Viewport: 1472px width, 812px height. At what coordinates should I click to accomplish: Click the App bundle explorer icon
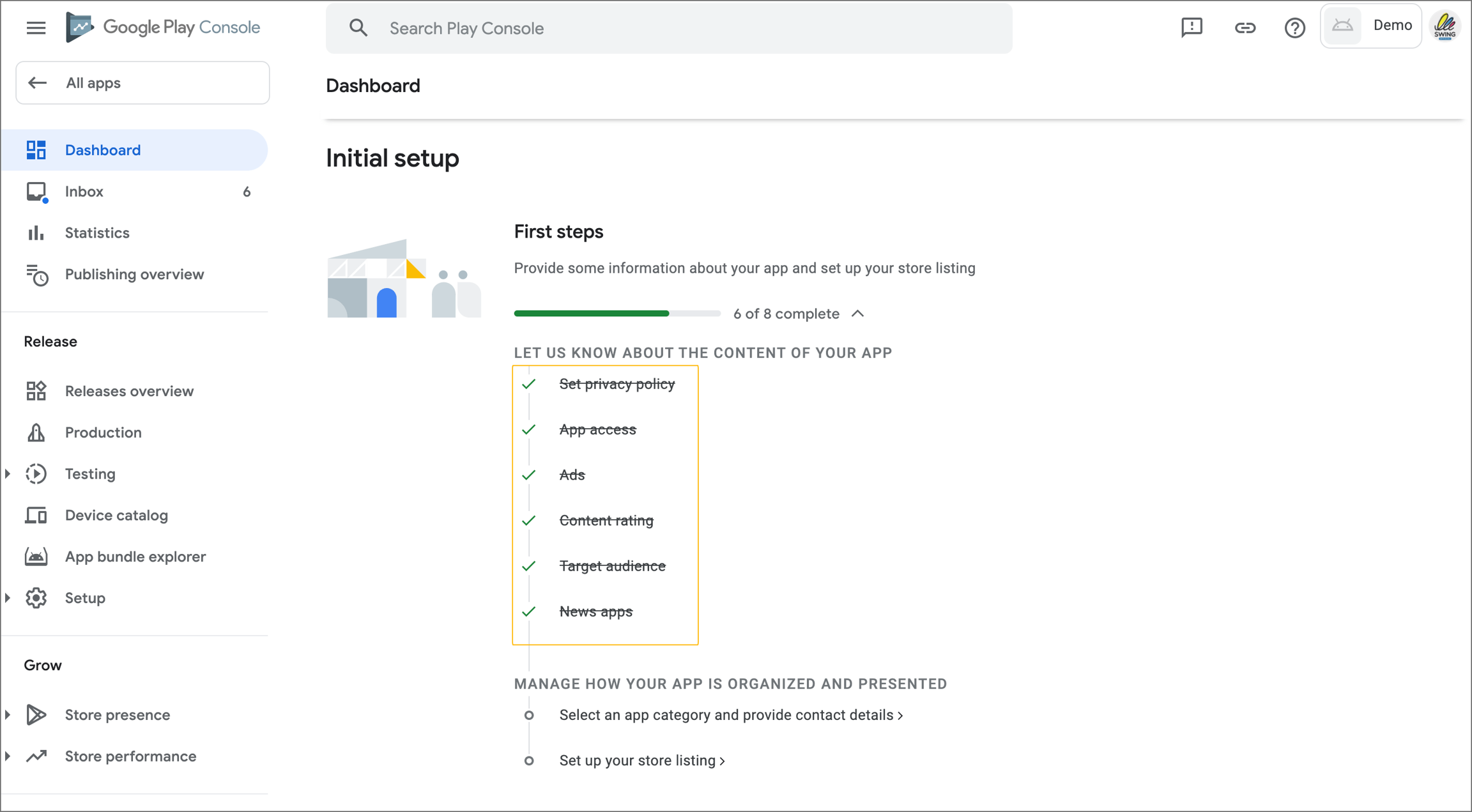(36, 556)
